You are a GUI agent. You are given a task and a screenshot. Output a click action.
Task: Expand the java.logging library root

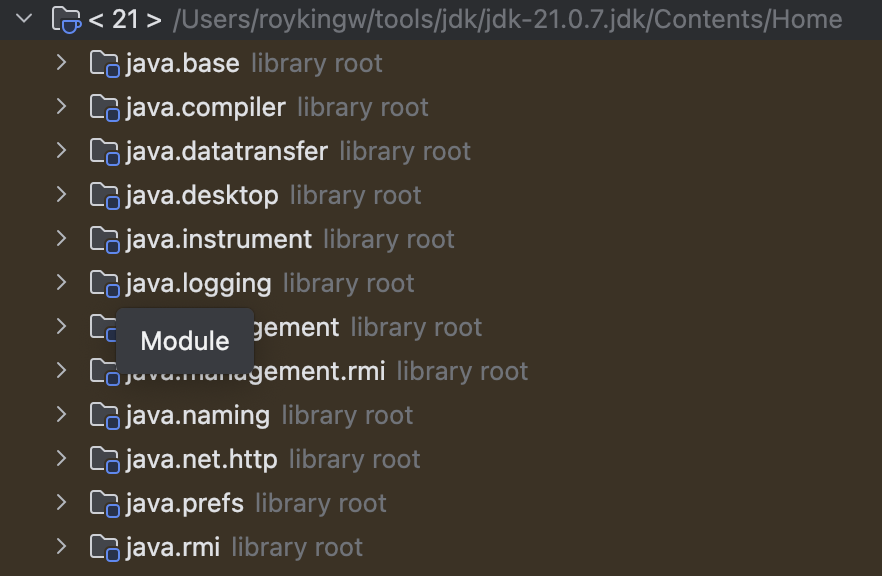61,283
